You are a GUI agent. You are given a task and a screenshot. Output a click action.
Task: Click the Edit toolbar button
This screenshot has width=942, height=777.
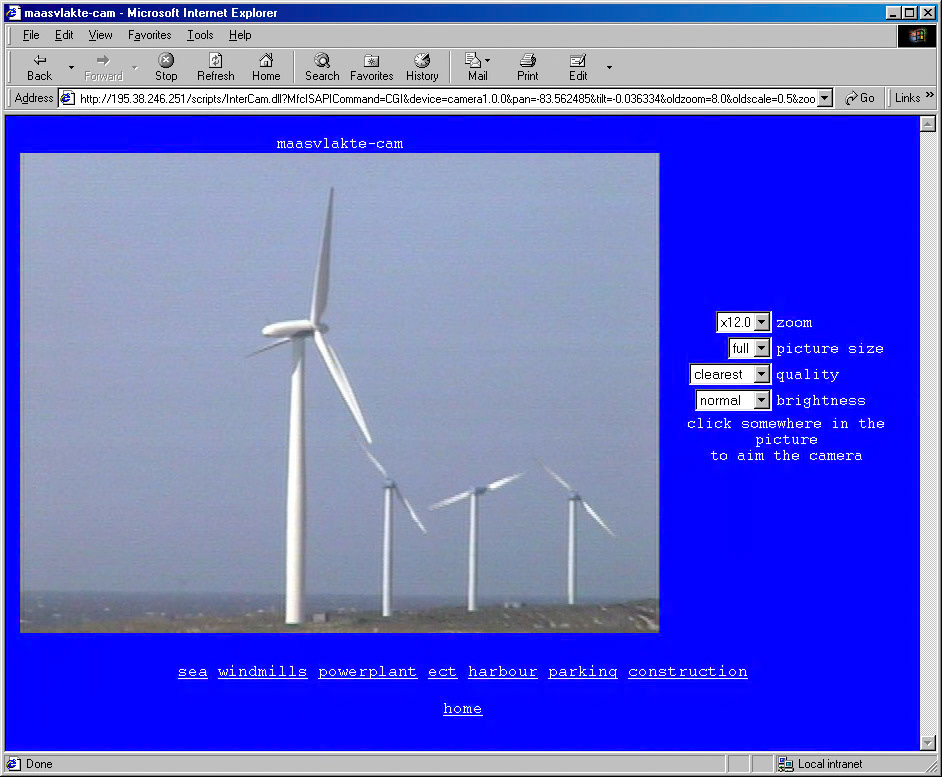click(578, 67)
